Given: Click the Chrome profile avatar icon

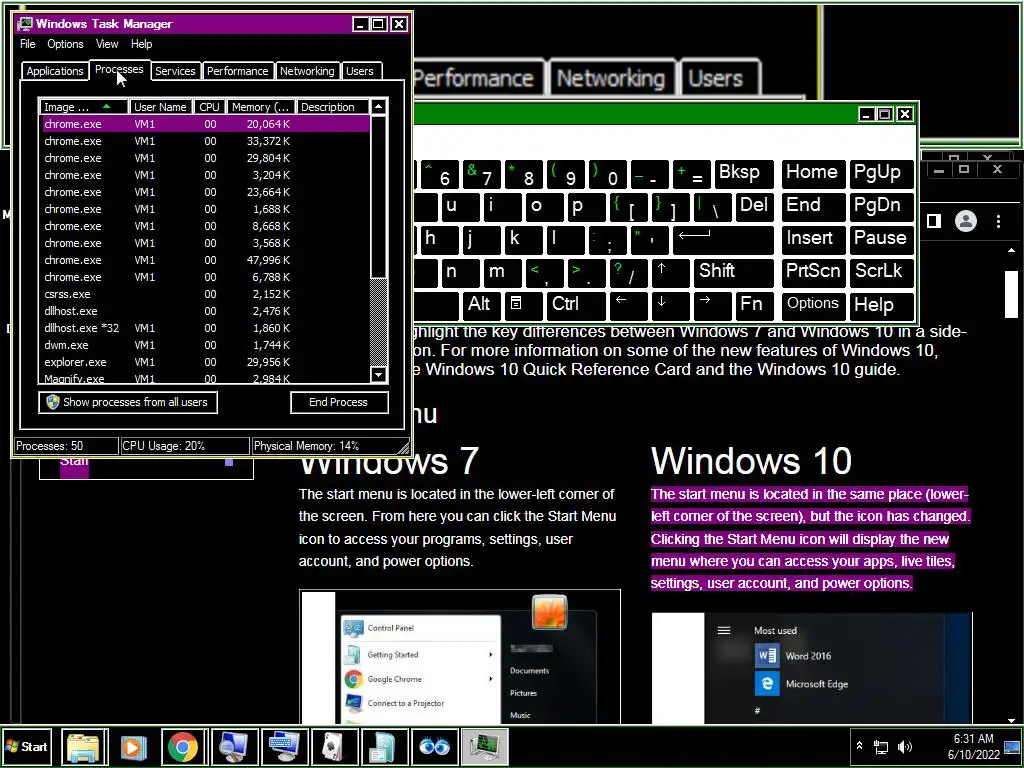Looking at the screenshot, I should 966,221.
